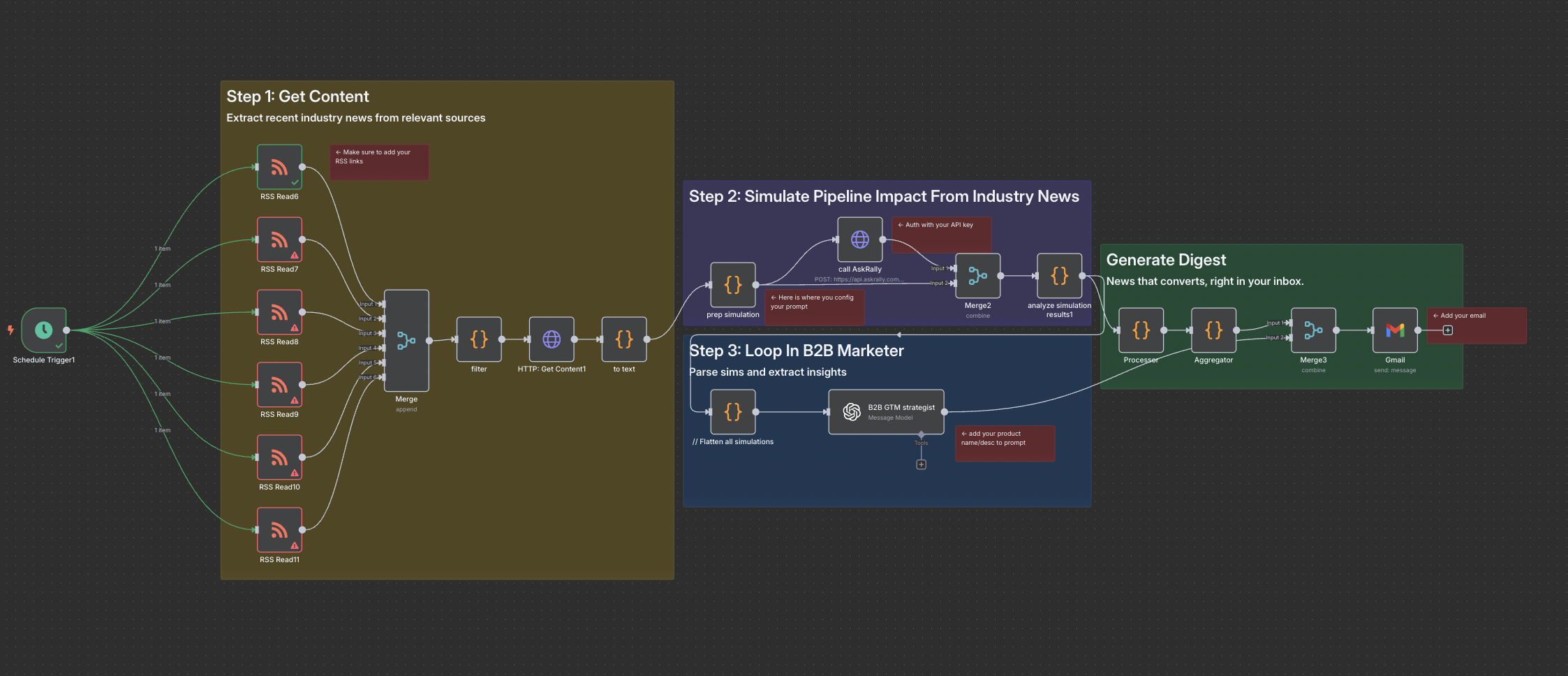The width and height of the screenshot is (1568, 676).
Task: Click 'Parse sims and extract insights' text
Action: click(768, 372)
